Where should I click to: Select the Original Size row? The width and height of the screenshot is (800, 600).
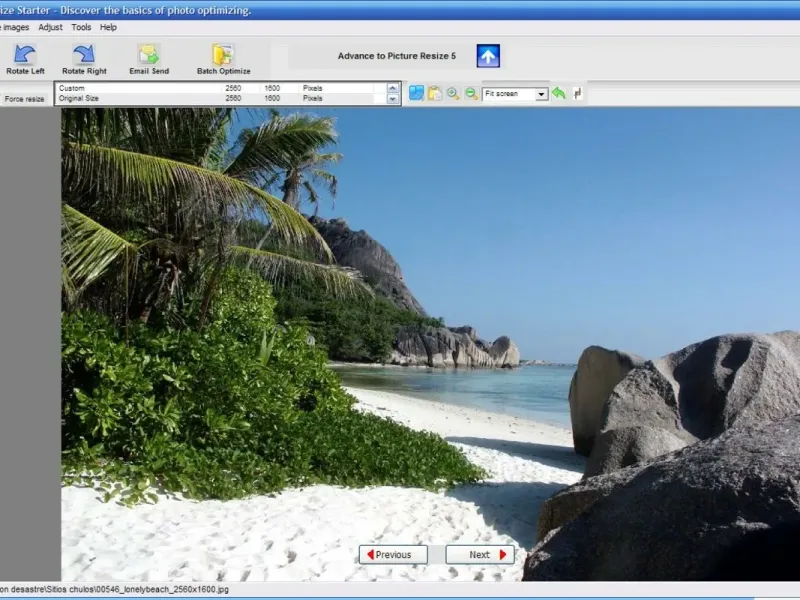pos(220,98)
